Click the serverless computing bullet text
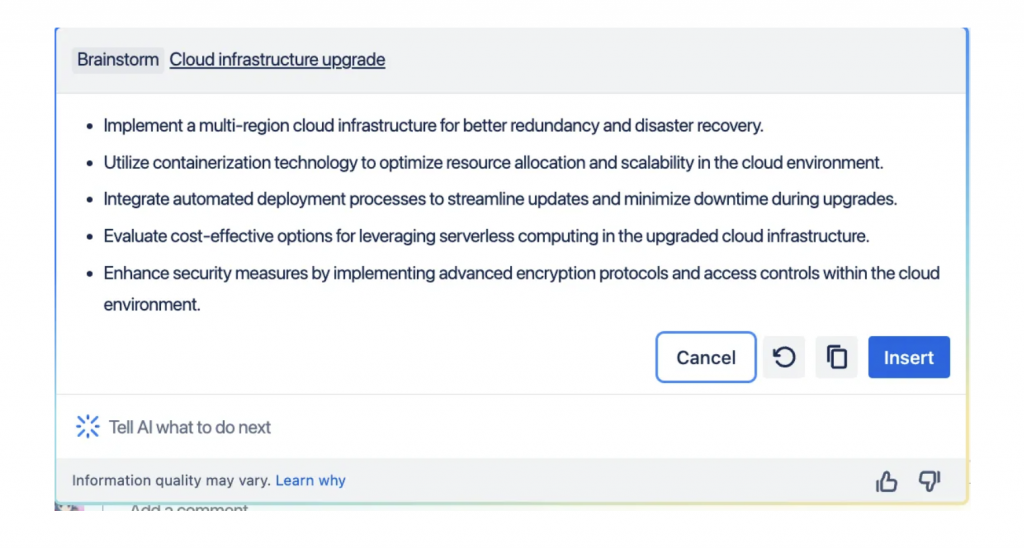 (486, 236)
